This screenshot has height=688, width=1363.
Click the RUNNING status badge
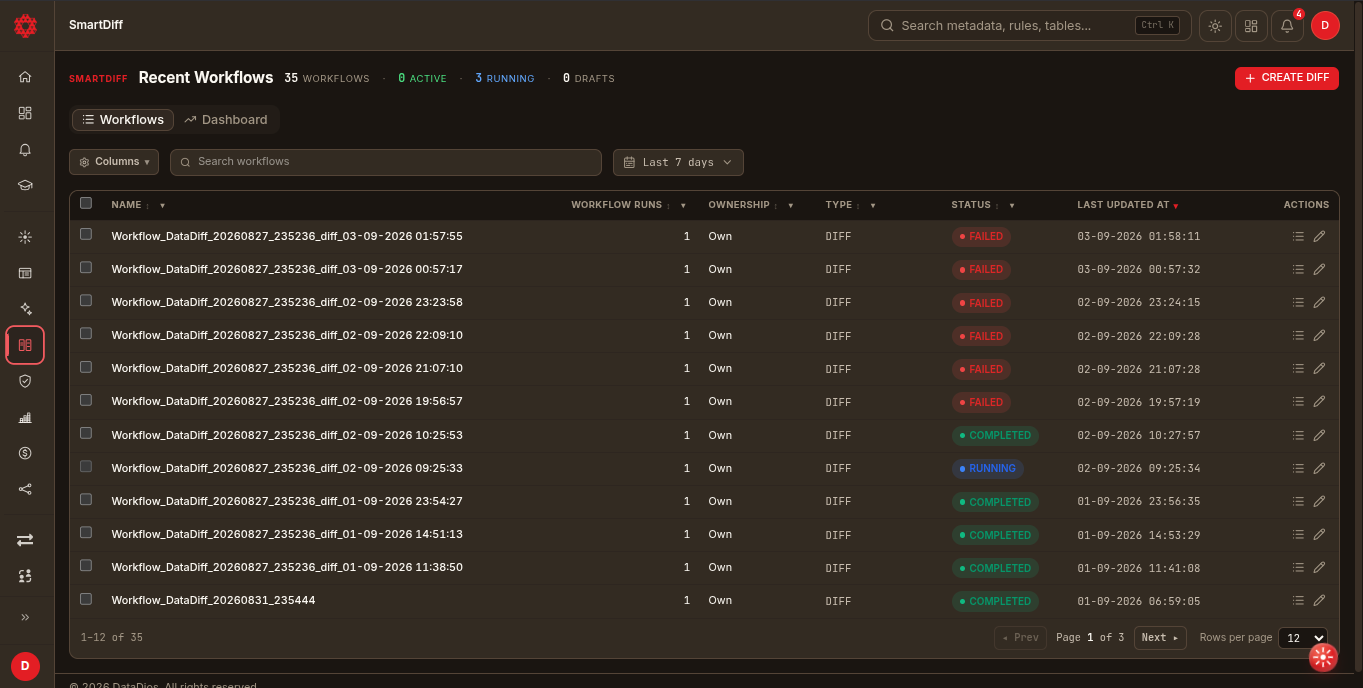pos(987,468)
